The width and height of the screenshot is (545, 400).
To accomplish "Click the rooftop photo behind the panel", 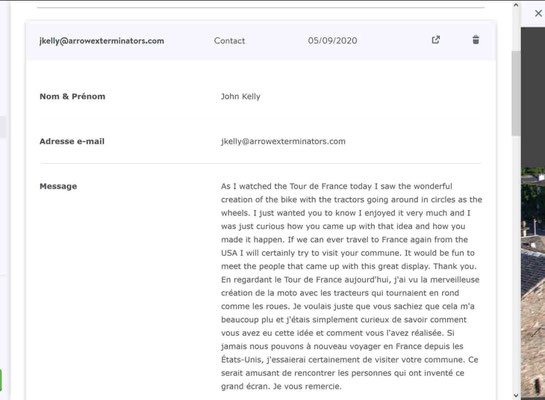I will click(x=532, y=283).
